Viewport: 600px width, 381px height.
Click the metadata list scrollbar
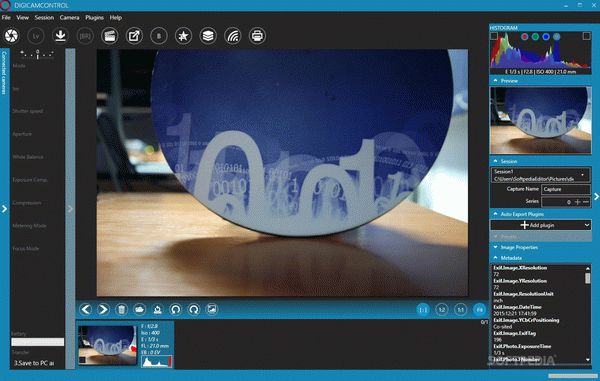click(588, 313)
